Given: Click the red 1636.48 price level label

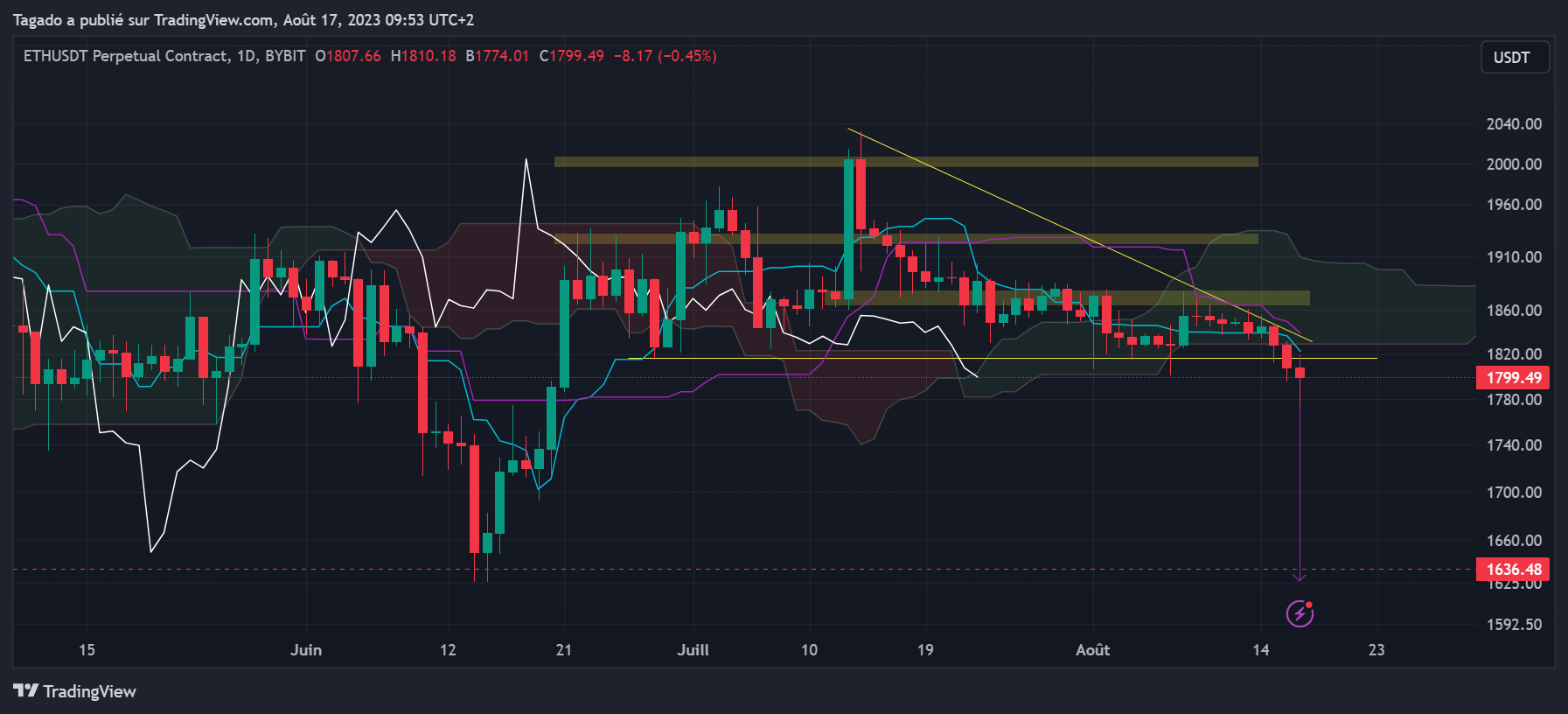Looking at the screenshot, I should point(1513,570).
